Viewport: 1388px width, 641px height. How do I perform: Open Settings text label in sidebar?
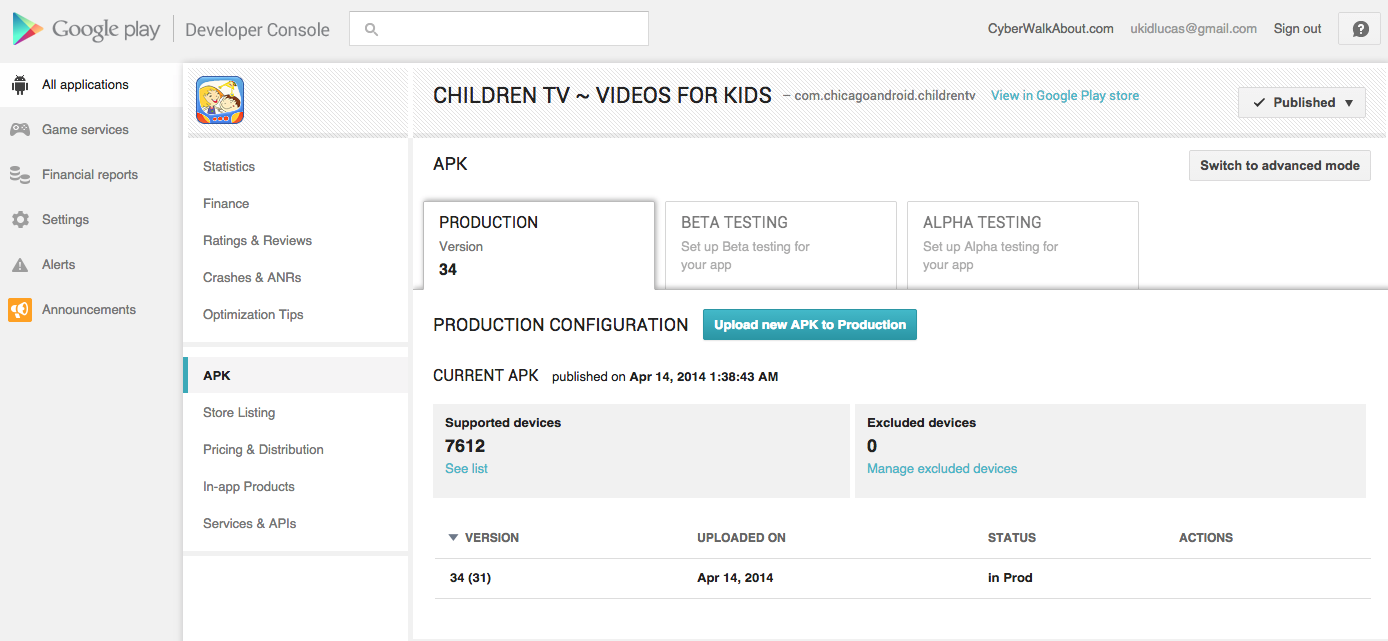point(65,220)
